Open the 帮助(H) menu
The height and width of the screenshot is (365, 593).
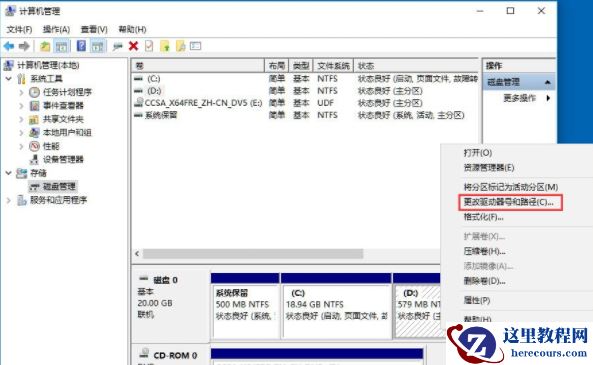click(x=132, y=30)
